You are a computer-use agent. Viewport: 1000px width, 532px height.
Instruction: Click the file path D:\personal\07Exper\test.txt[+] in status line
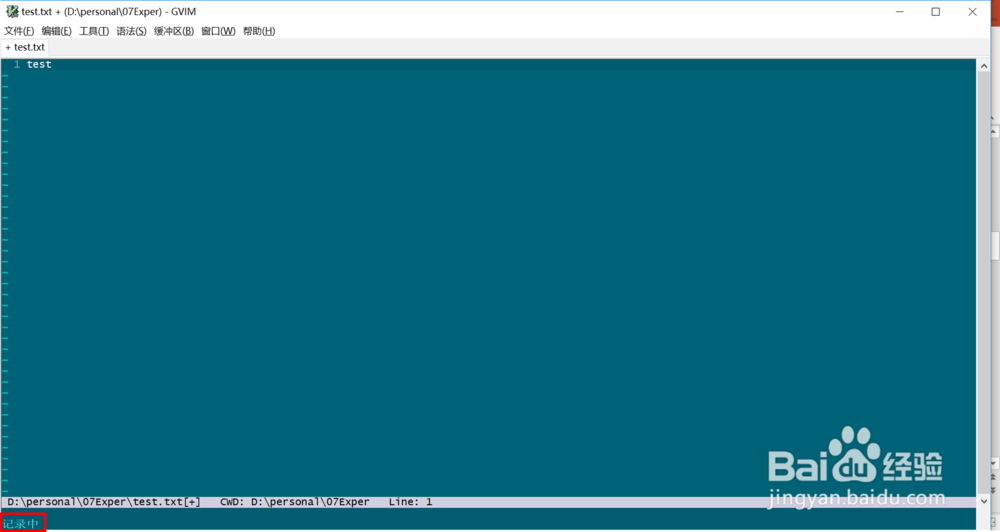[104, 502]
